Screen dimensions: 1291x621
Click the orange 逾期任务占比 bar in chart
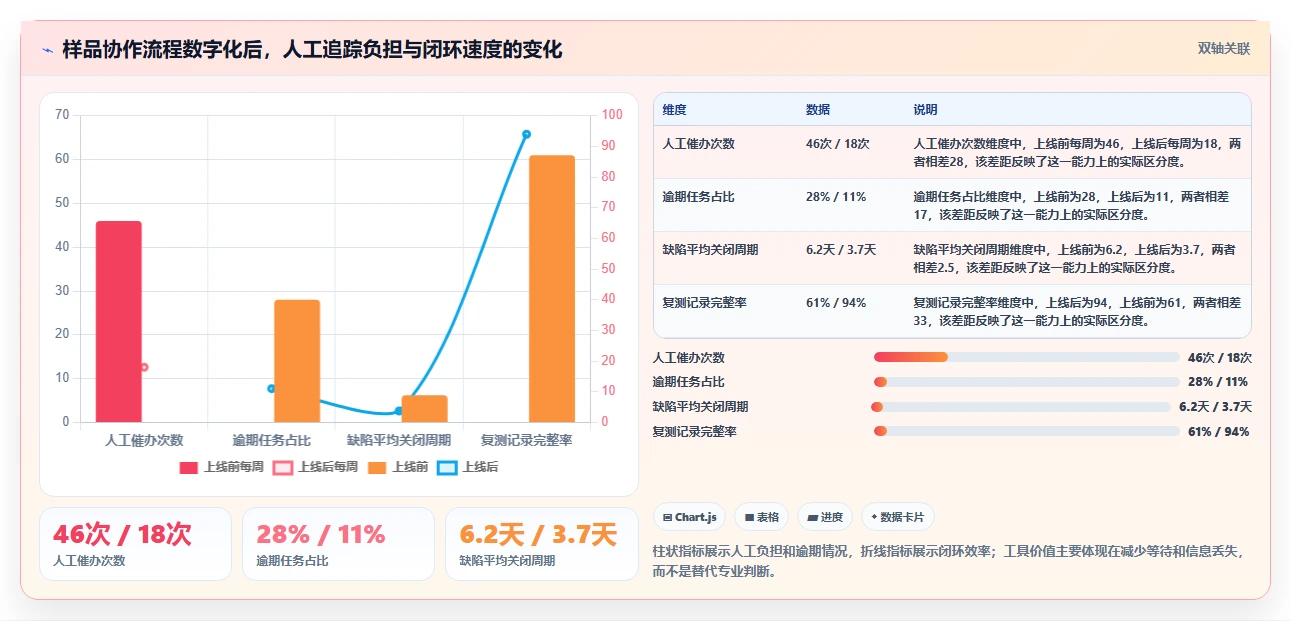[297, 361]
